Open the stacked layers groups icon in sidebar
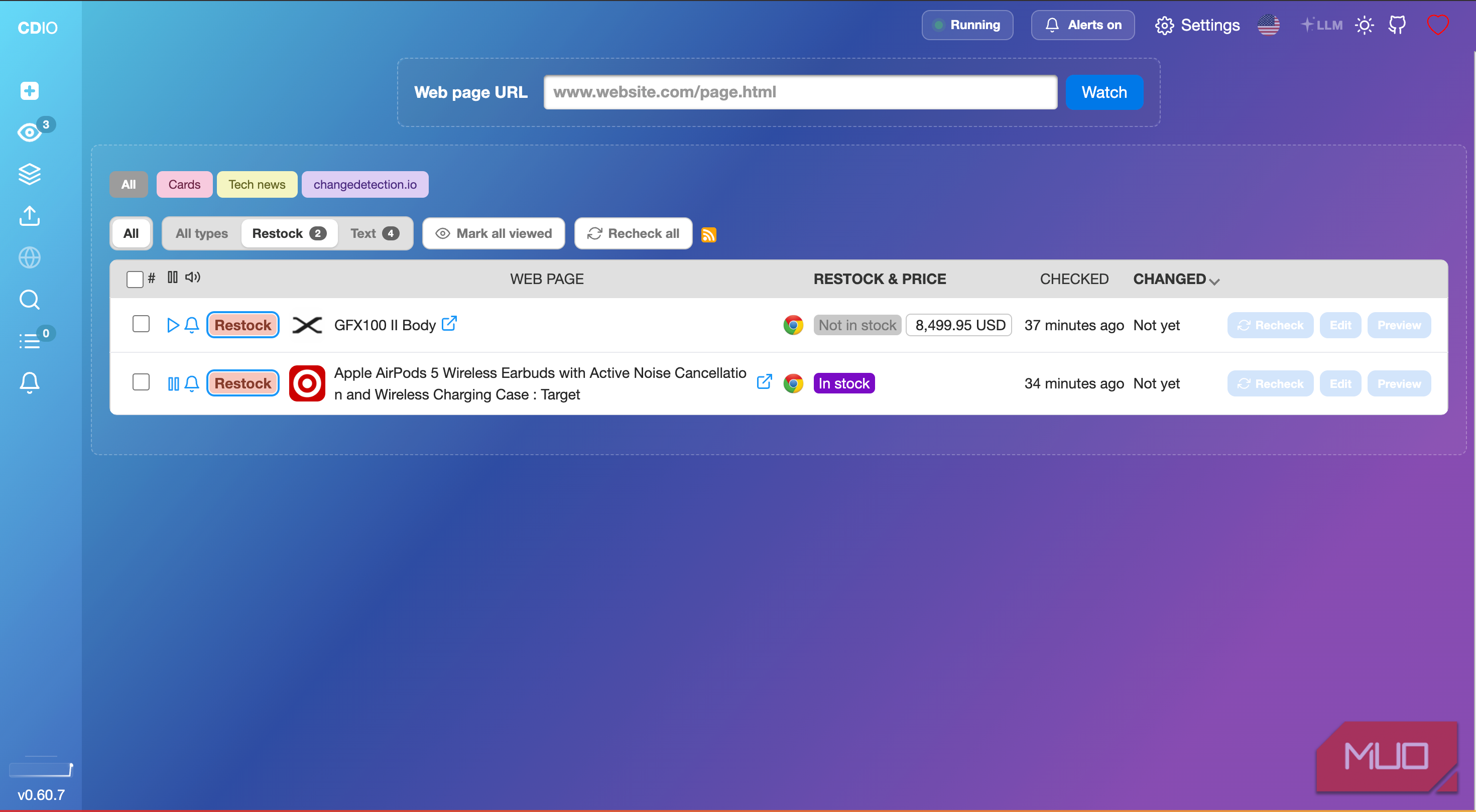The height and width of the screenshot is (812, 1476). (x=29, y=174)
